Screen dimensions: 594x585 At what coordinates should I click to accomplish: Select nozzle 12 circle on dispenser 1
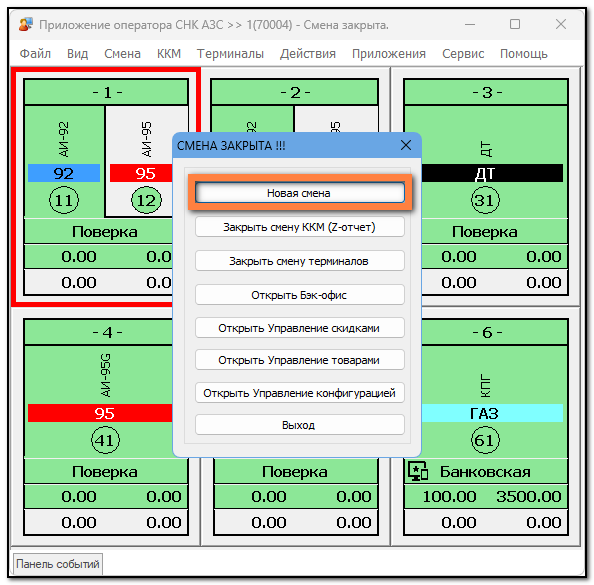pyautogui.click(x=146, y=200)
